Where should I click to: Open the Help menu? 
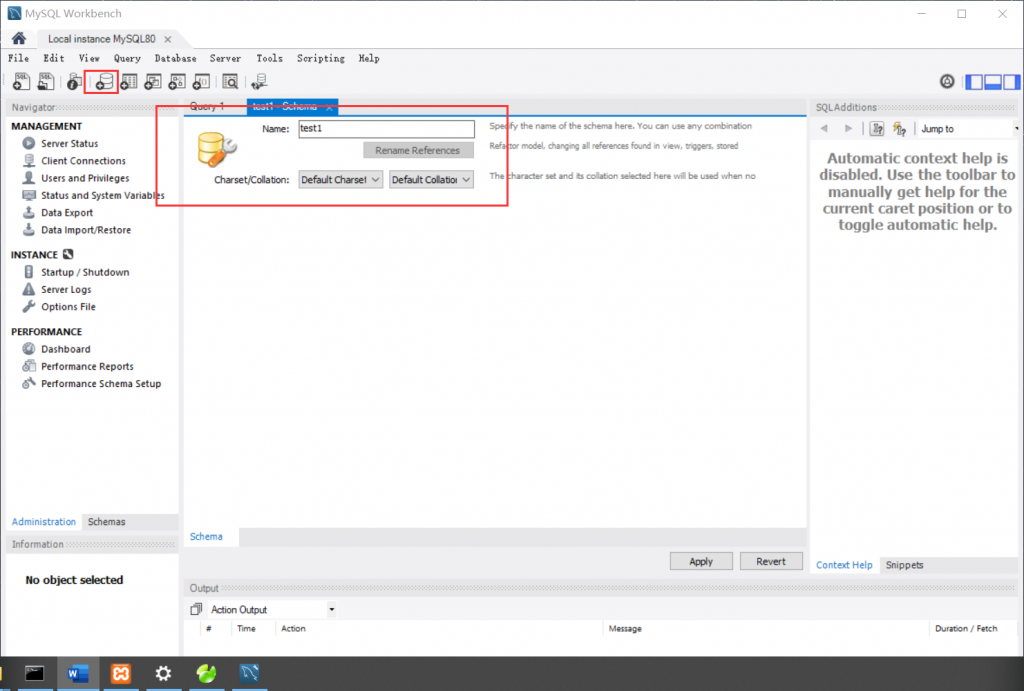pos(369,58)
